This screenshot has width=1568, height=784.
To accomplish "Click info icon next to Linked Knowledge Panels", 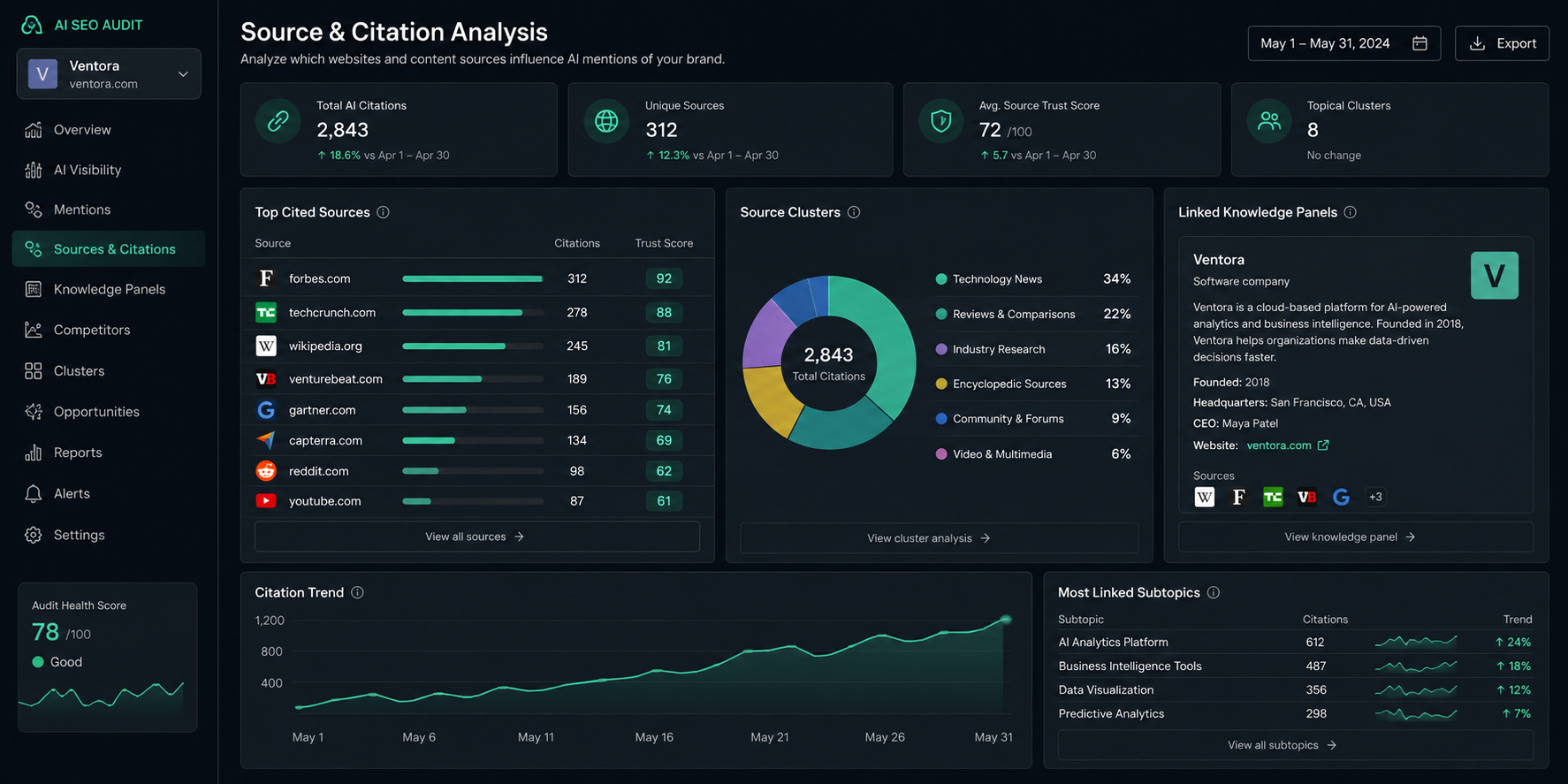I will [x=1351, y=212].
